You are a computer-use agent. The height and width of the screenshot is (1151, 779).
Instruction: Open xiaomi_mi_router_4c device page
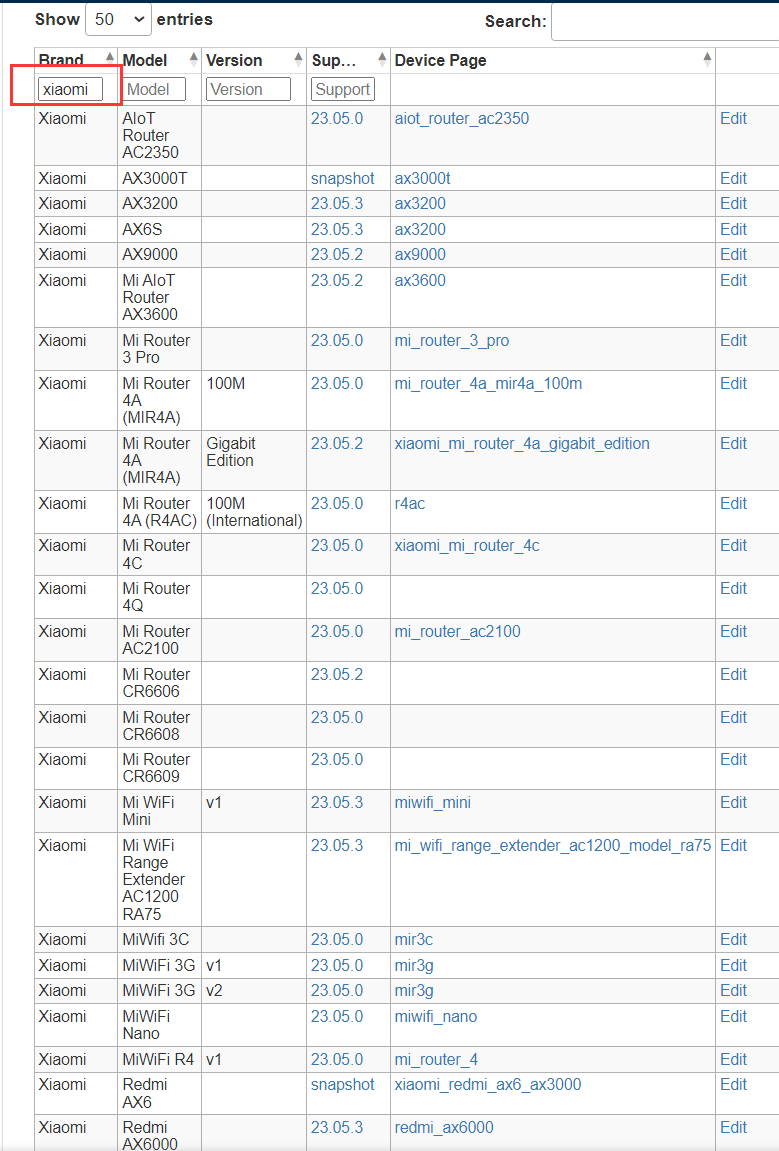click(x=467, y=545)
